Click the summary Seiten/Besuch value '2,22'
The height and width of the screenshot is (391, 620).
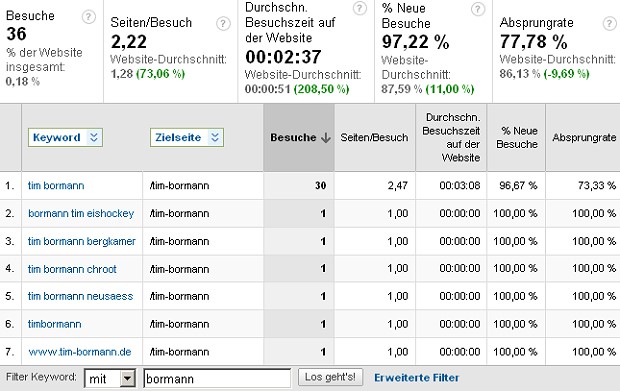click(129, 42)
